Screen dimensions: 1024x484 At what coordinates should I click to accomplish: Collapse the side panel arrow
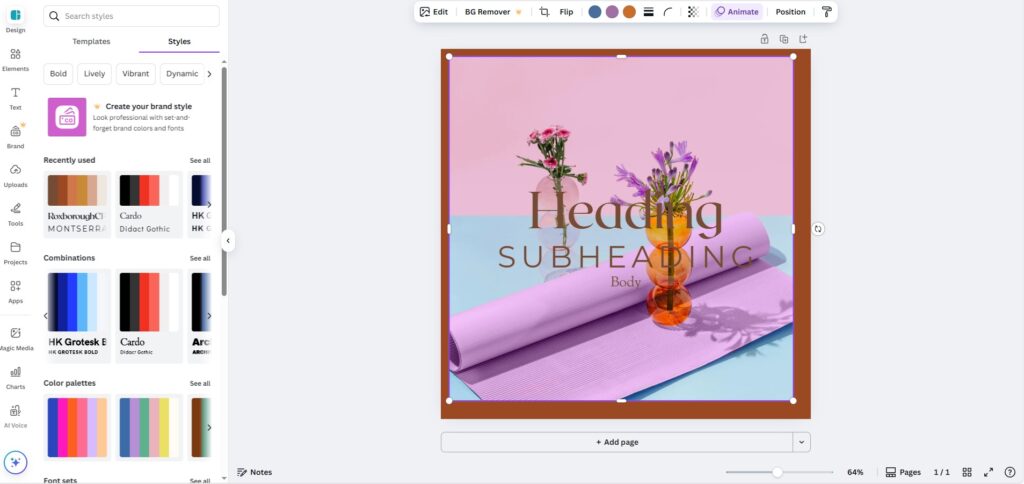[x=228, y=240]
